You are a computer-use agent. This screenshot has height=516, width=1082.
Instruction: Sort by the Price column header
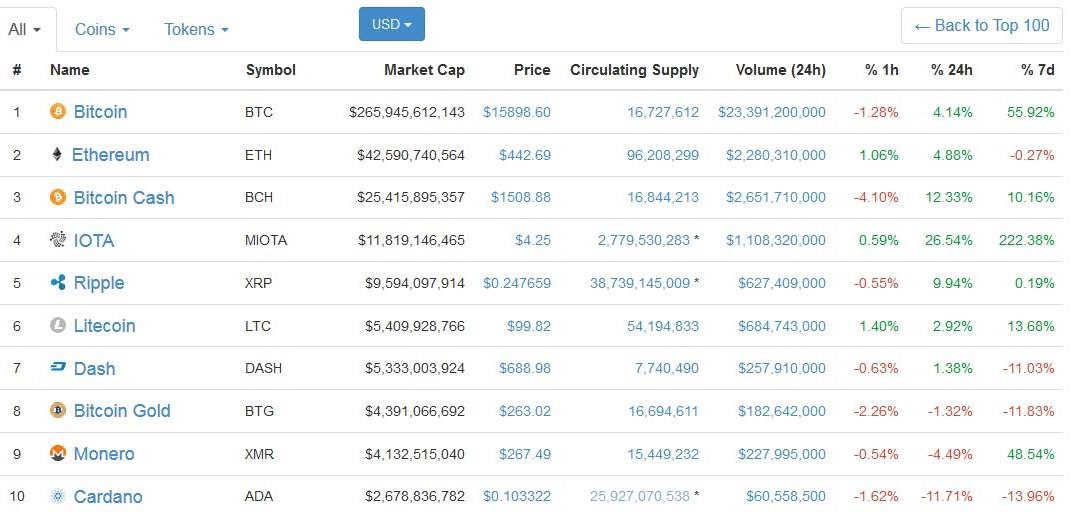pyautogui.click(x=532, y=70)
